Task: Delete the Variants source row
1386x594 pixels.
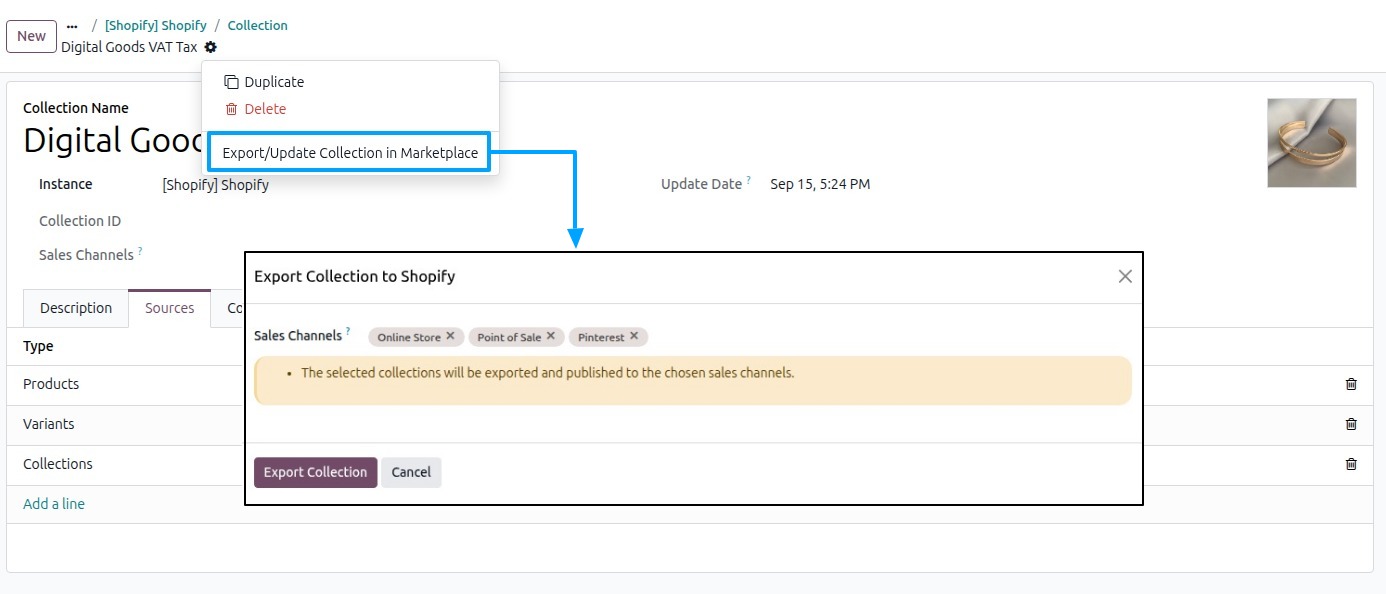Action: pyautogui.click(x=1351, y=424)
